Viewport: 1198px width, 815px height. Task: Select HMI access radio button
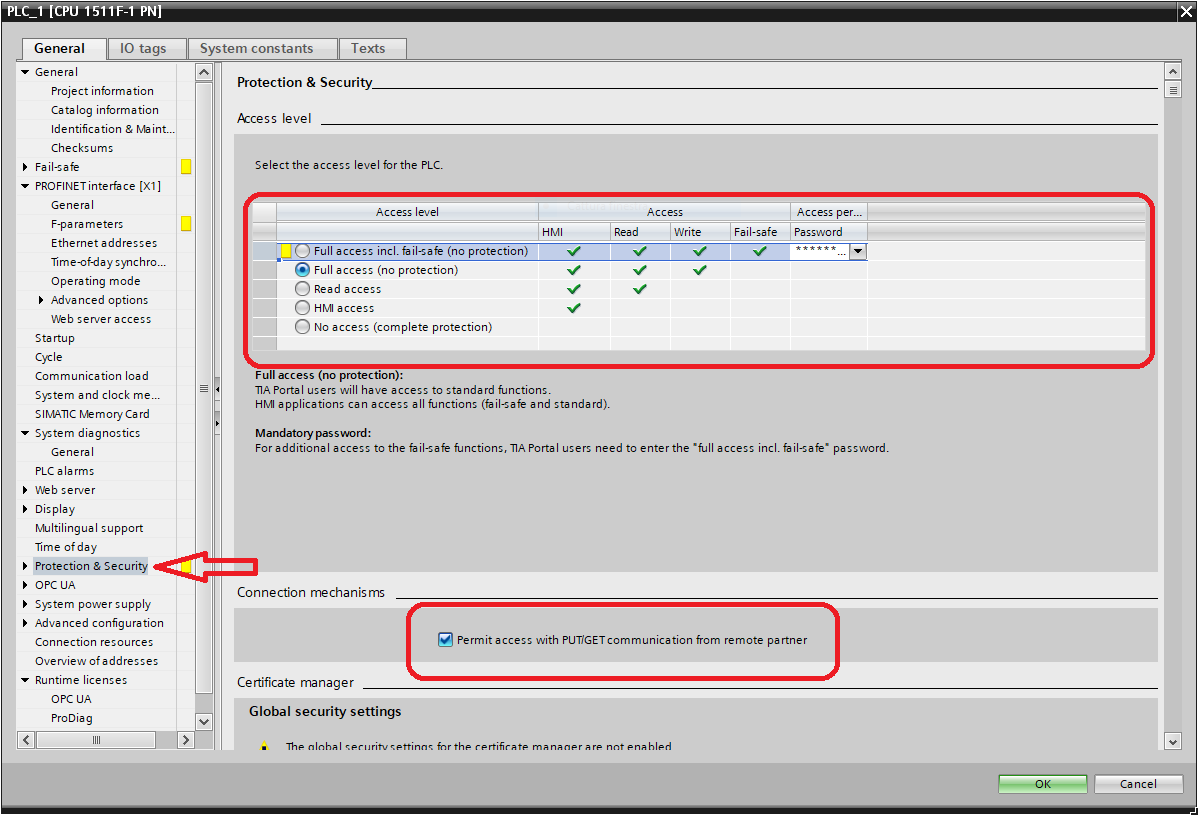click(303, 308)
